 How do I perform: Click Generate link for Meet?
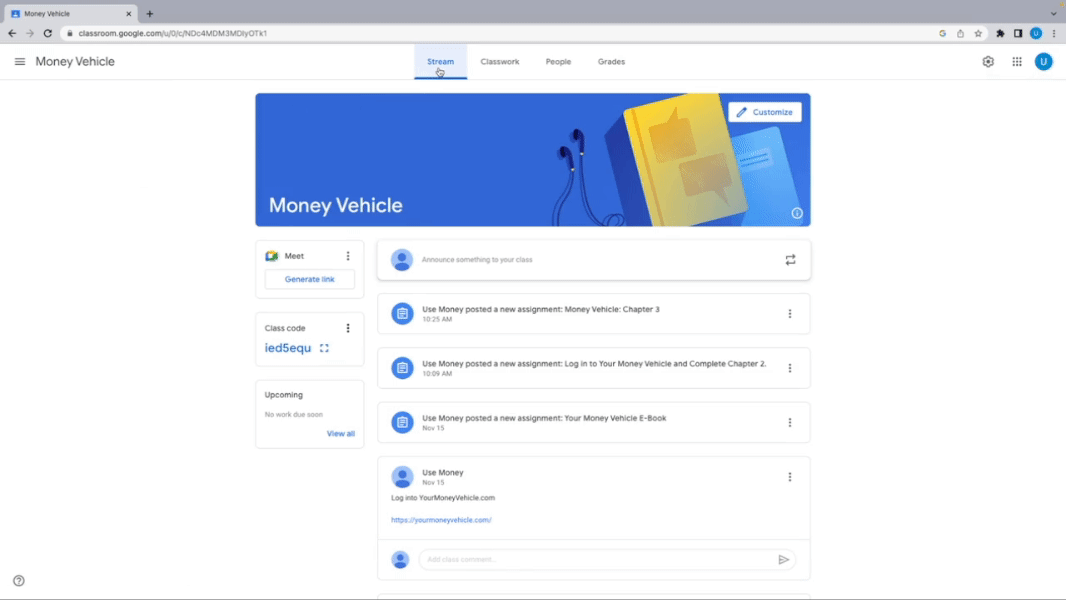click(x=309, y=279)
